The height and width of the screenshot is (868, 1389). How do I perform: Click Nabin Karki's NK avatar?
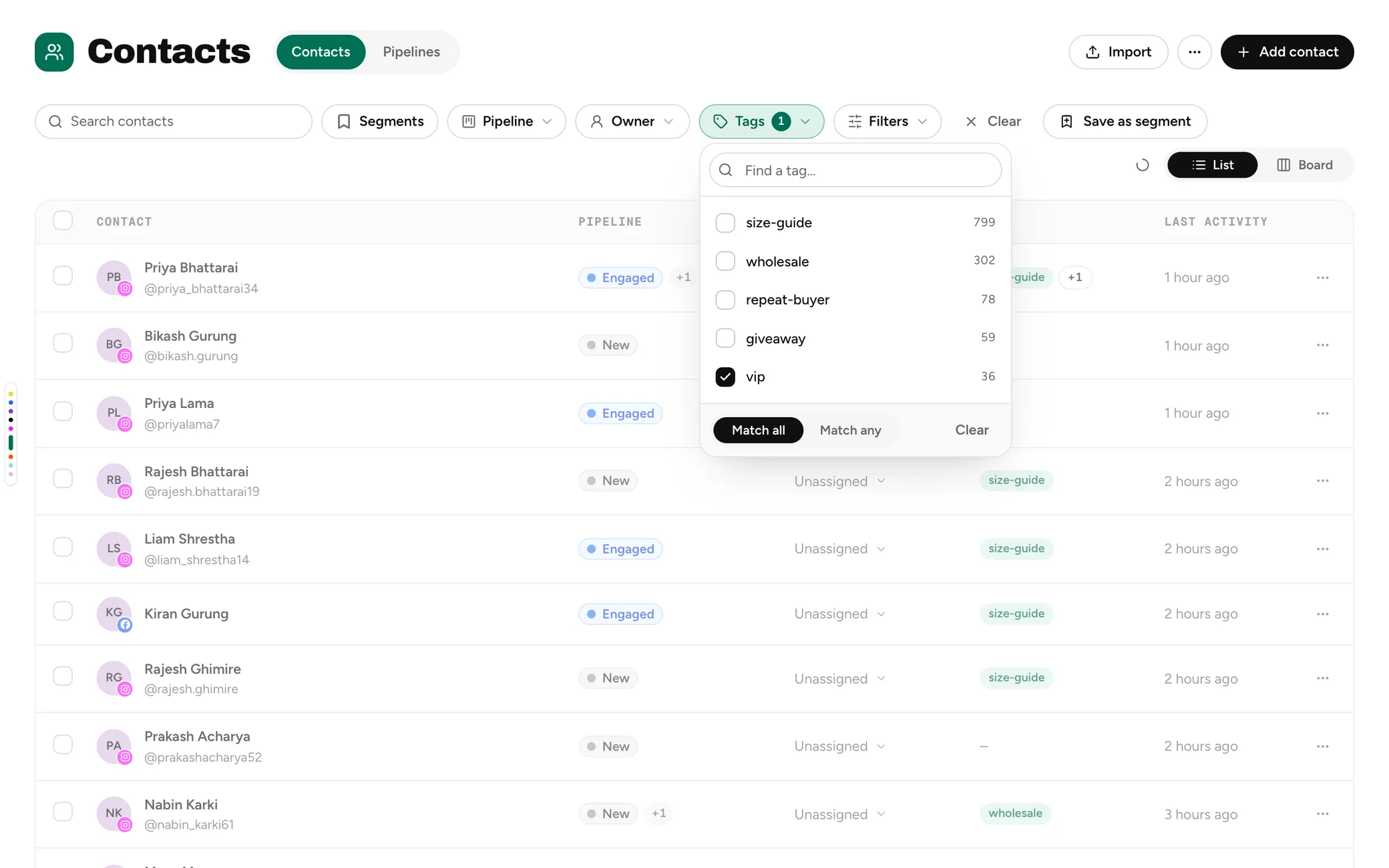(x=114, y=814)
